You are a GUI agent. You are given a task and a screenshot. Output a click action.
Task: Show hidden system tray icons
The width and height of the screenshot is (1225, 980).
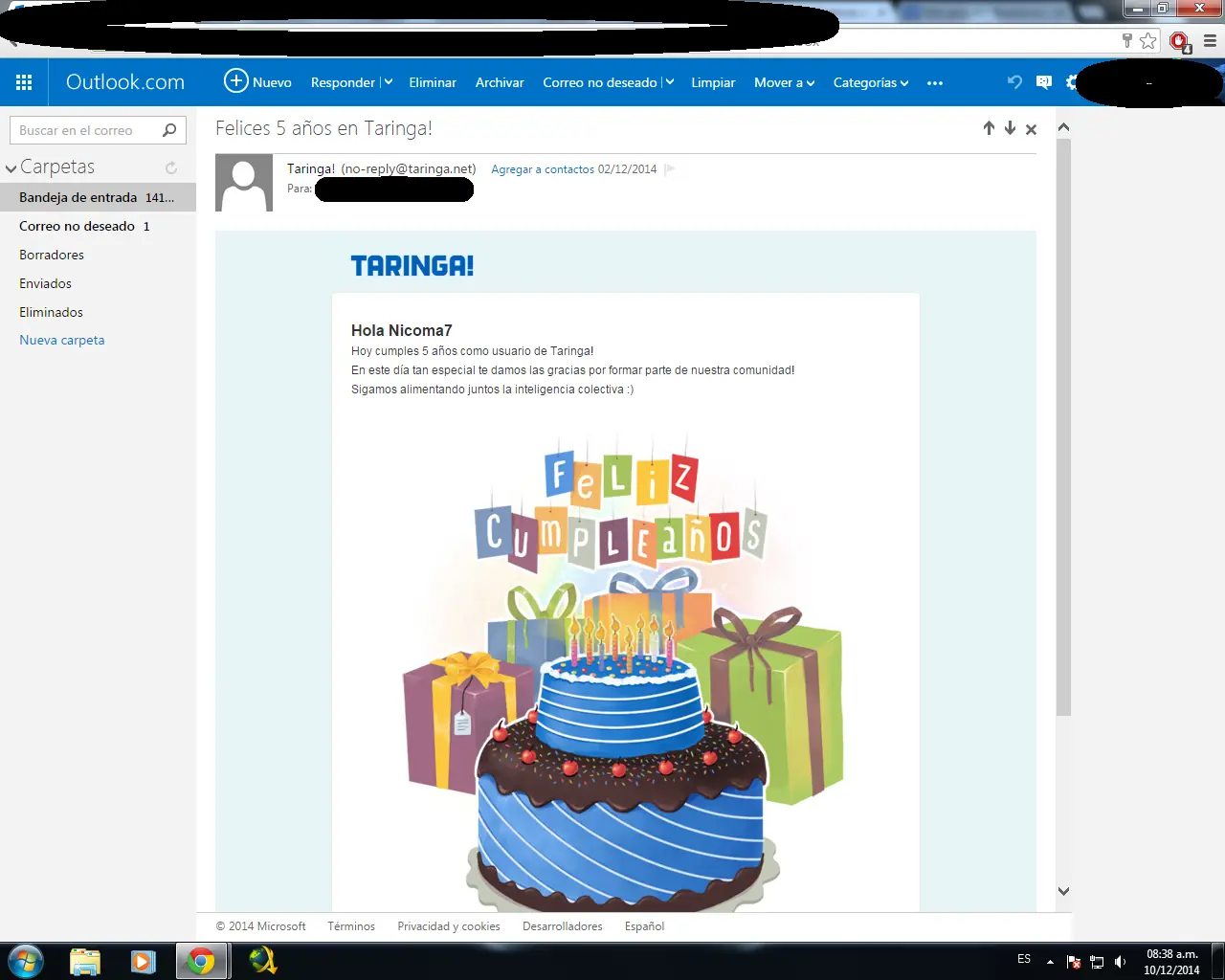1050,962
